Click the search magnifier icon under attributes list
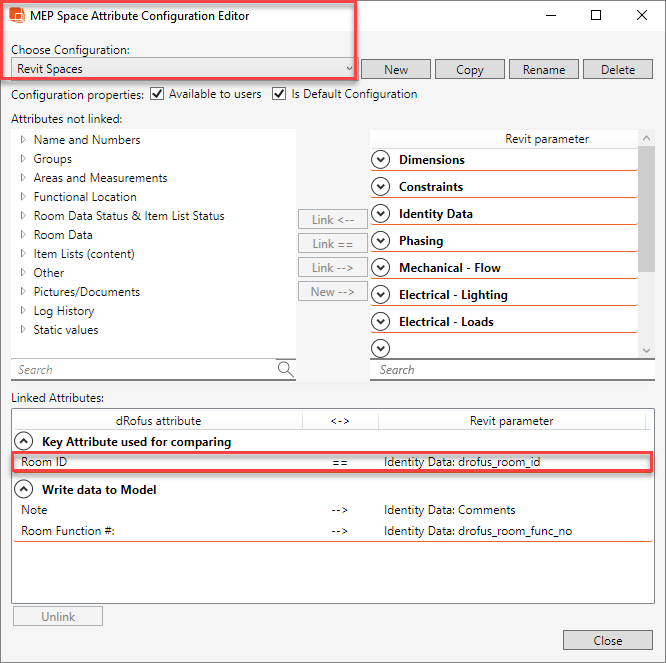This screenshot has height=663, width=666. coord(286,370)
